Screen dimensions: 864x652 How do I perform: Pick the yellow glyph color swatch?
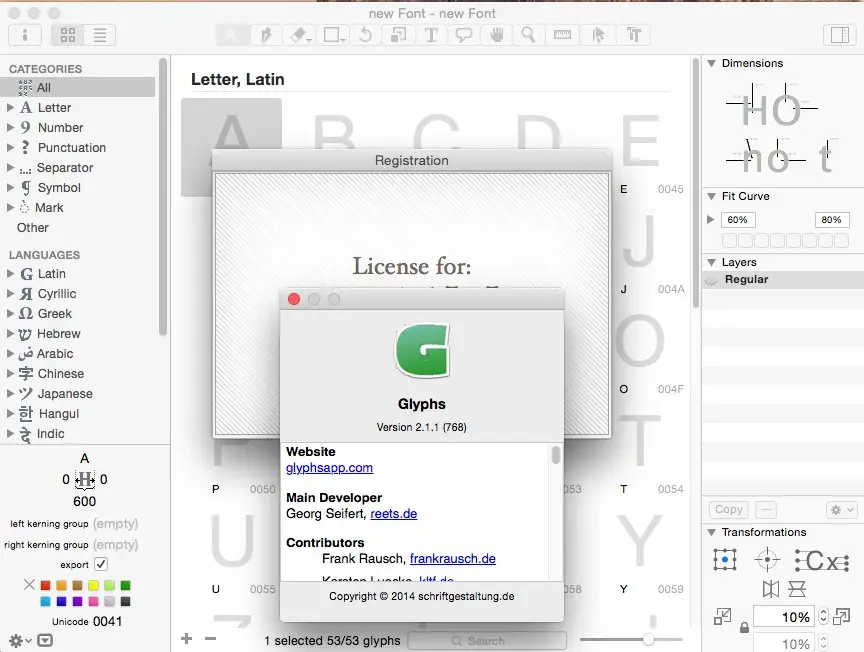(x=93, y=585)
